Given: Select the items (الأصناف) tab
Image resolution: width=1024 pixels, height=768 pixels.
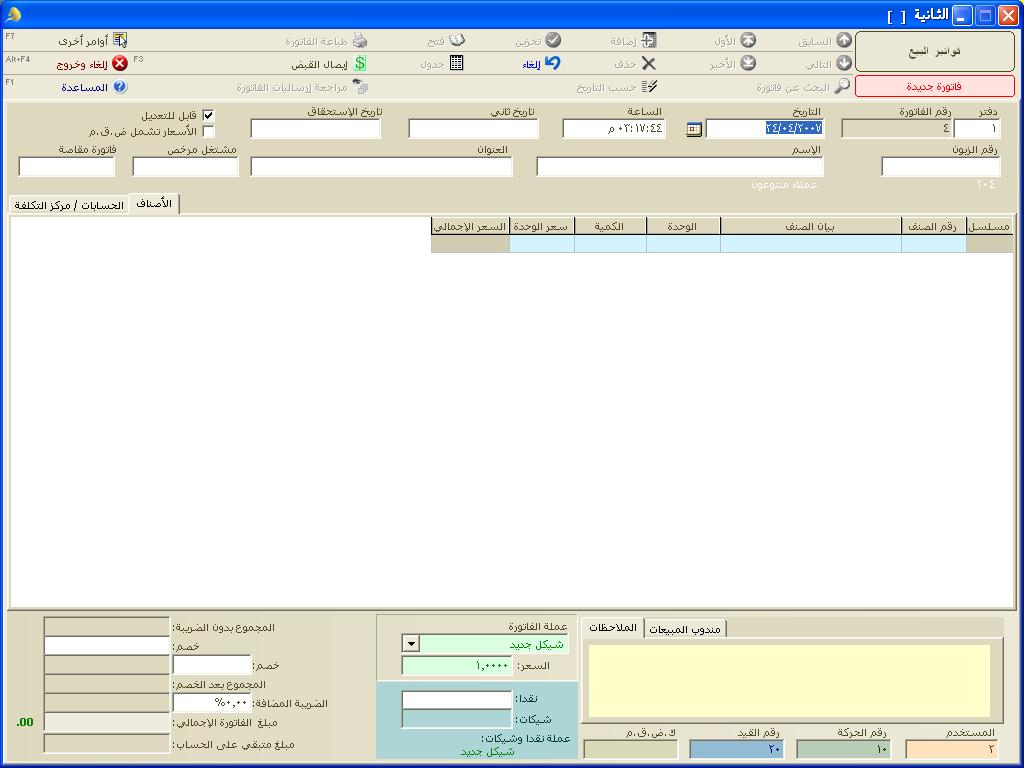Looking at the screenshot, I should [x=154, y=204].
